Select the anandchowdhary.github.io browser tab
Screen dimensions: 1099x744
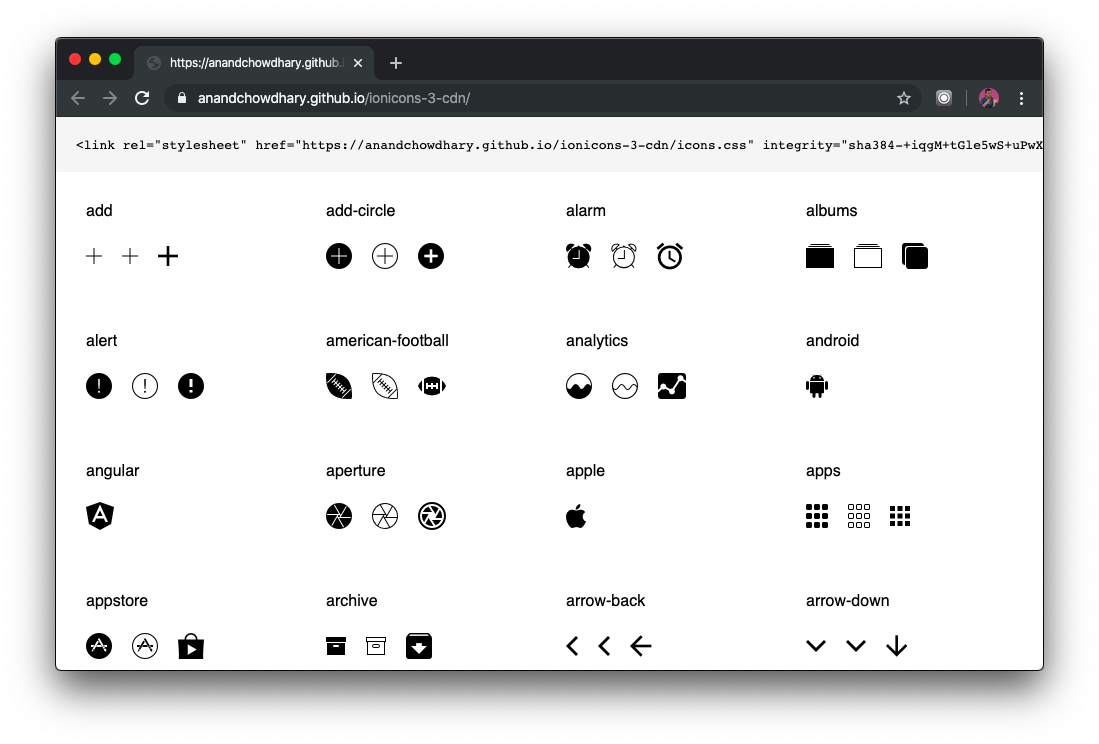click(254, 63)
